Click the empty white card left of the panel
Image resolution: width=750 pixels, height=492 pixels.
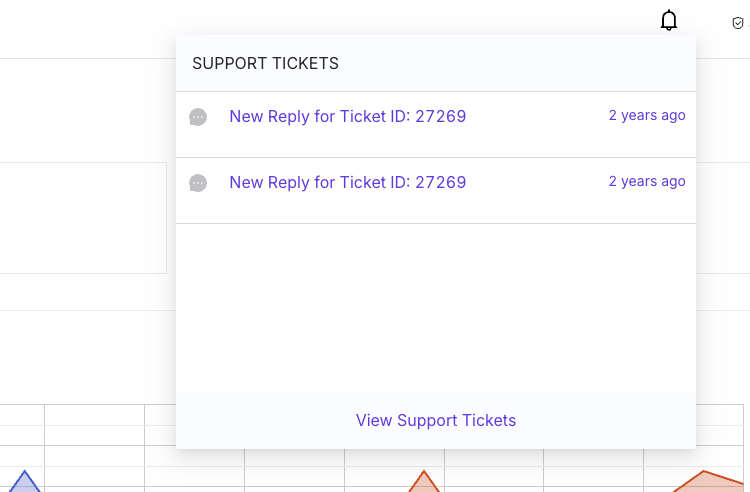click(x=83, y=218)
